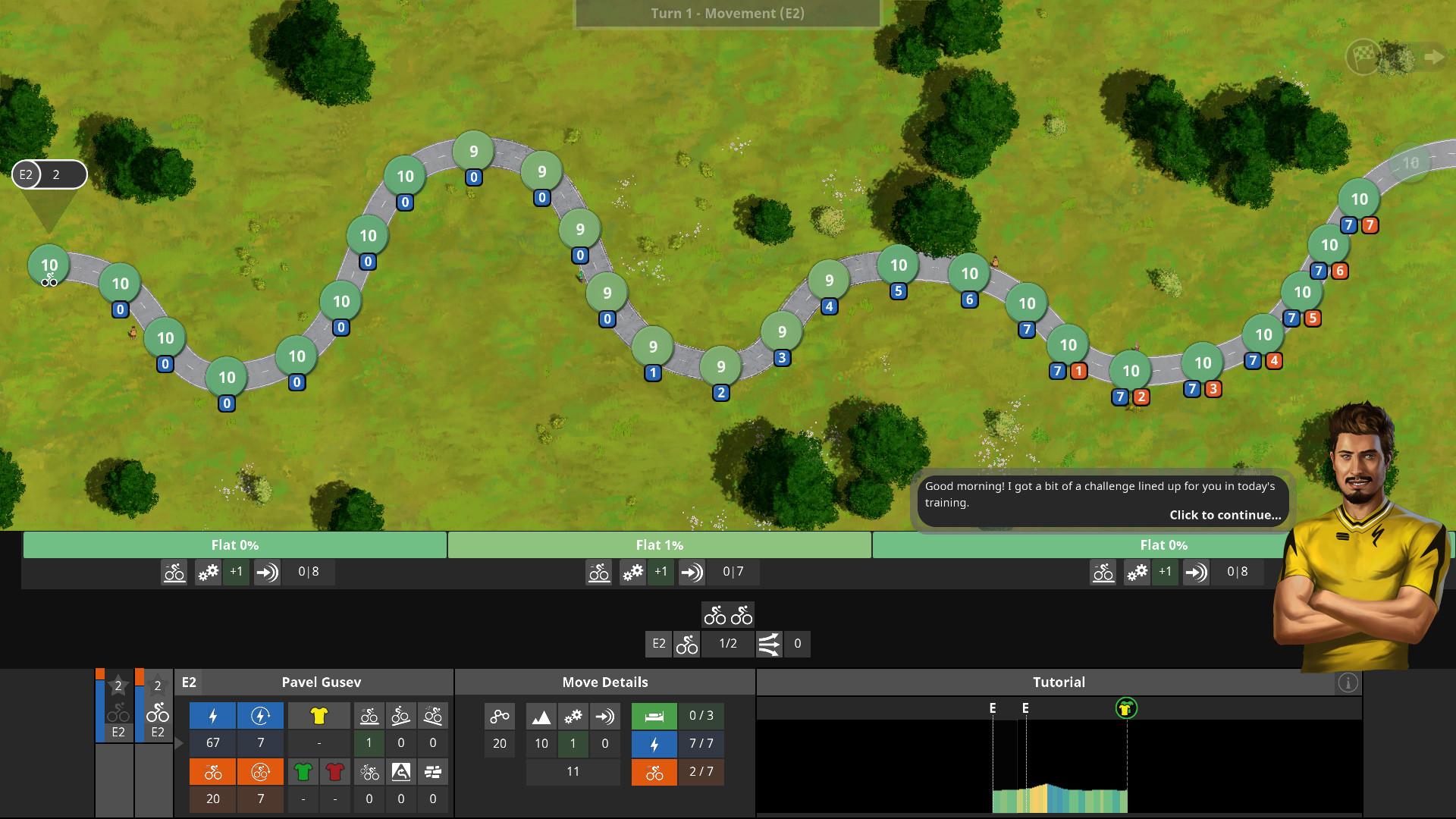
Task: Open the Flat 1% terrain segment bar
Action: click(x=659, y=544)
